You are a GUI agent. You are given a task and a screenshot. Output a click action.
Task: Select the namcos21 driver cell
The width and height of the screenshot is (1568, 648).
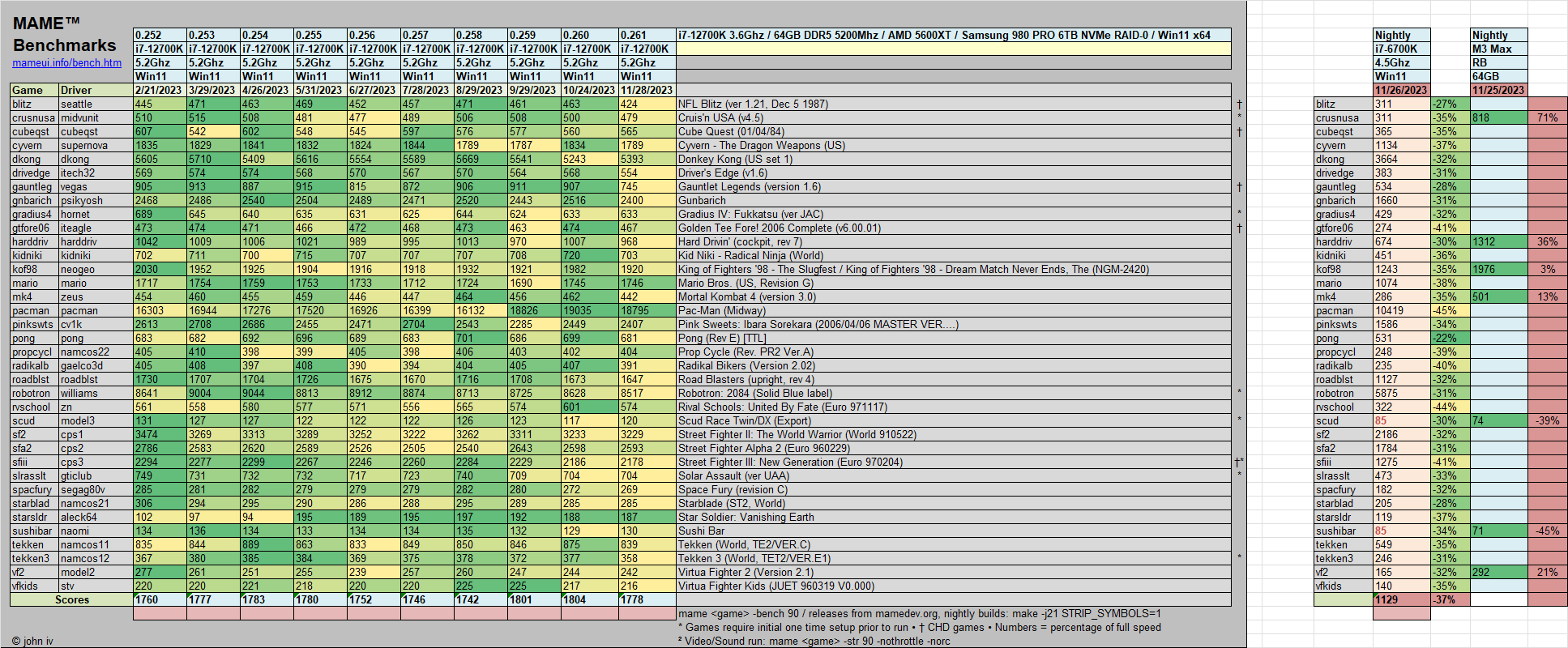(x=96, y=503)
